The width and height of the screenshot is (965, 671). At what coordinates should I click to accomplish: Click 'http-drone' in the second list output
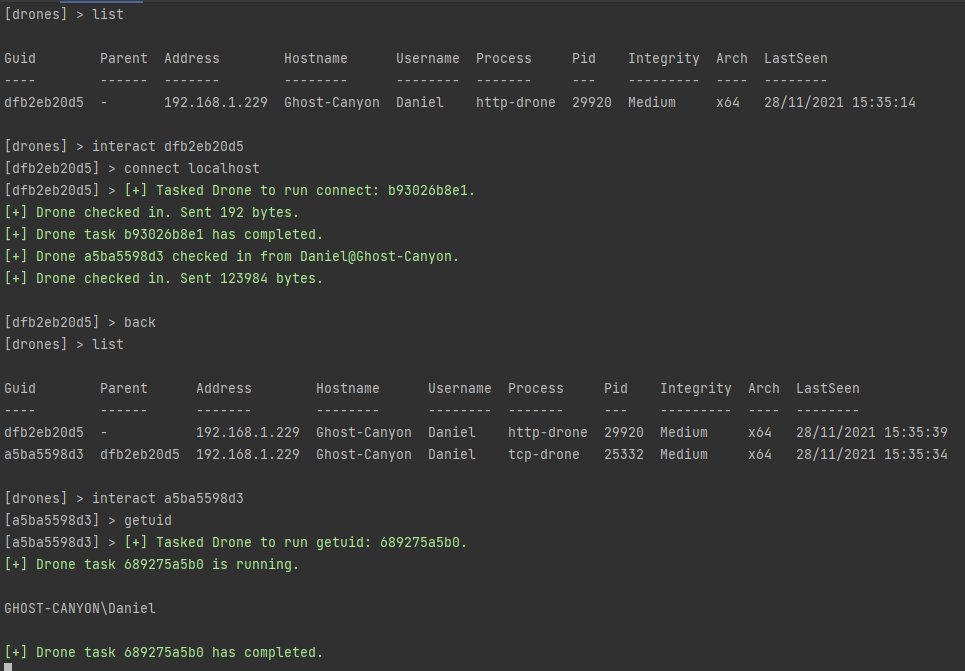[x=547, y=433]
